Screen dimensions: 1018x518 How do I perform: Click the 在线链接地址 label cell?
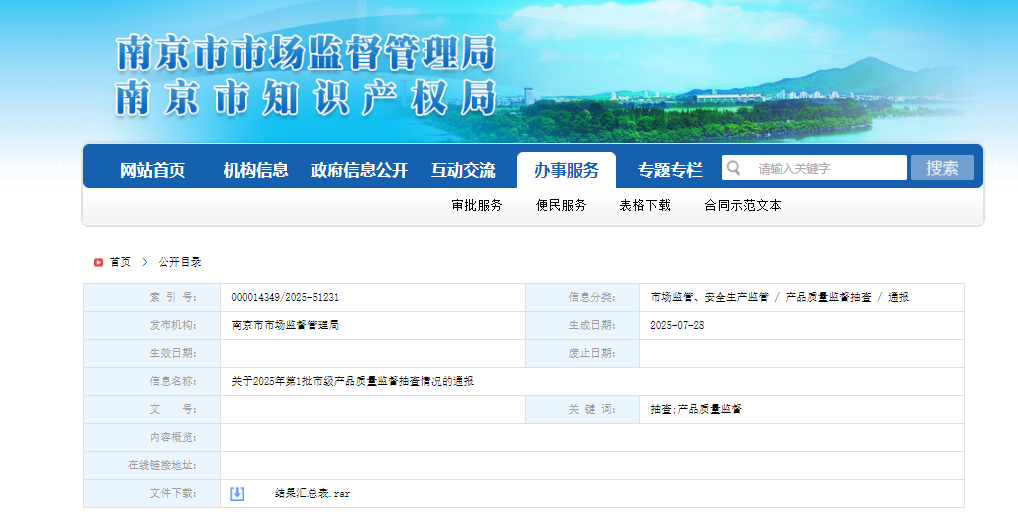point(152,465)
